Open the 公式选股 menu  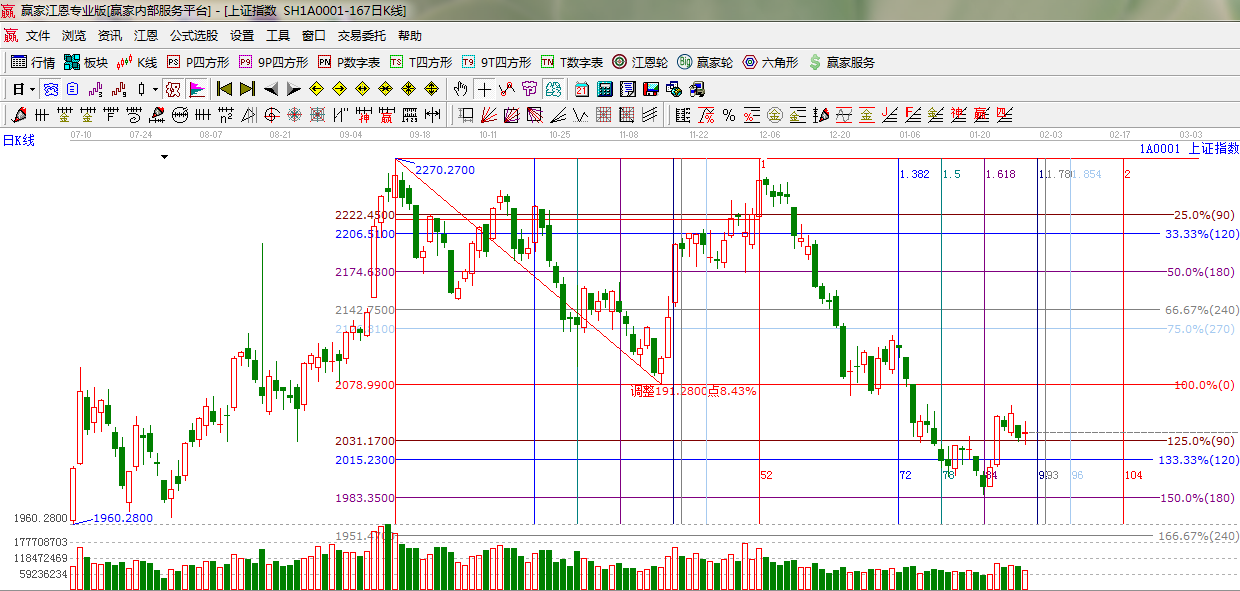coord(193,36)
